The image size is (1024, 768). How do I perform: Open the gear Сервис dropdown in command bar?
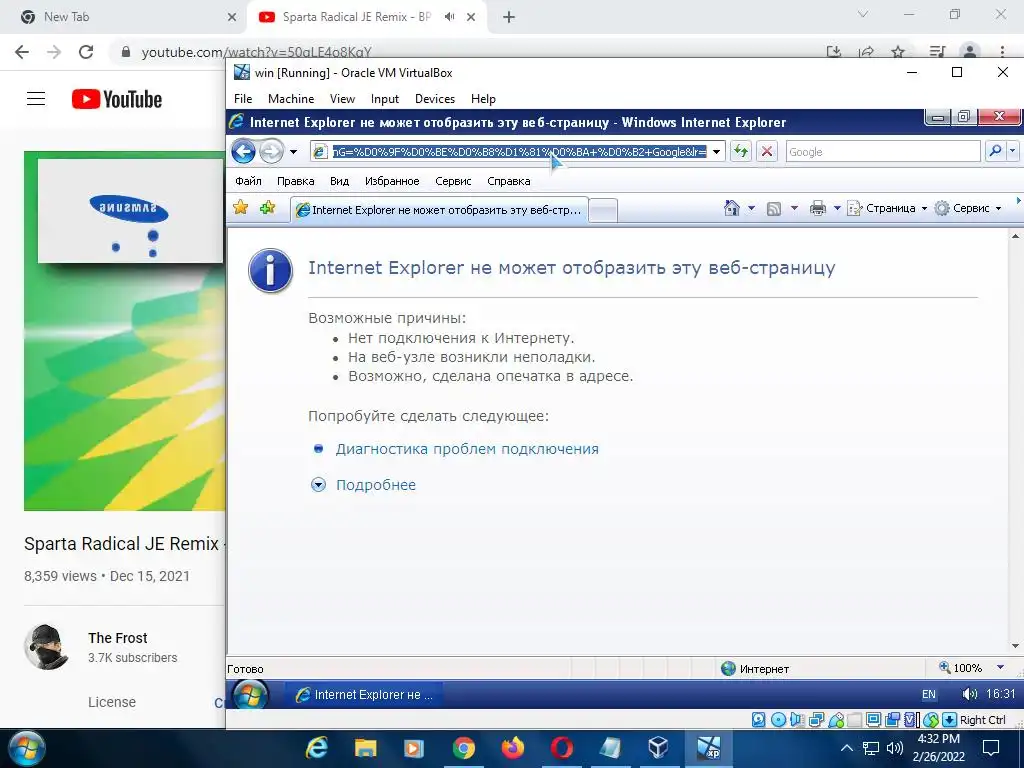(968, 208)
